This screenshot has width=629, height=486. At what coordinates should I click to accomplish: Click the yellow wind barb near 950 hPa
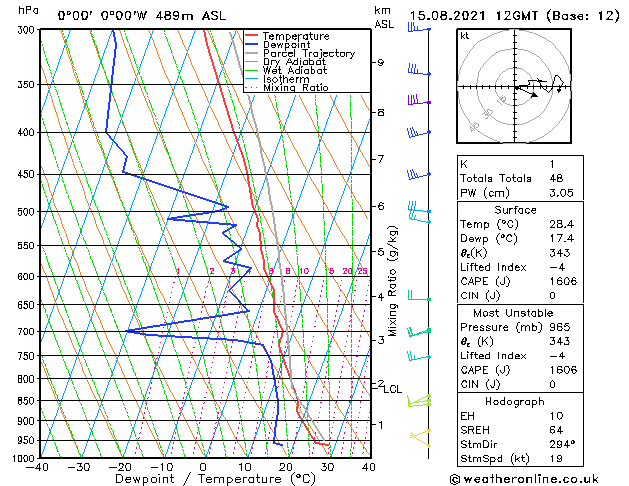(x=420, y=438)
